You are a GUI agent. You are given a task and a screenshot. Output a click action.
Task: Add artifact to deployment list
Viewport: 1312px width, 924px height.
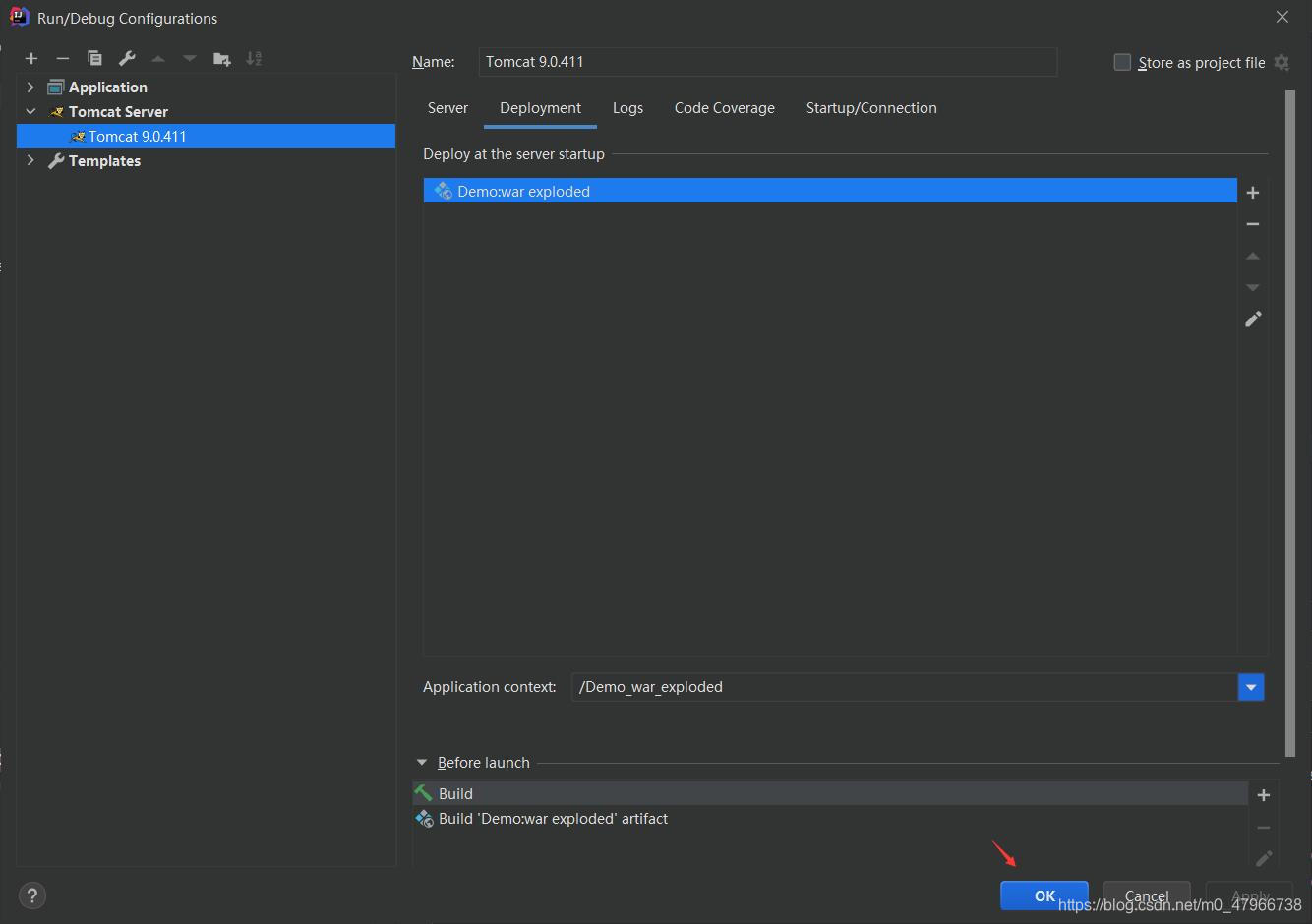(1253, 193)
